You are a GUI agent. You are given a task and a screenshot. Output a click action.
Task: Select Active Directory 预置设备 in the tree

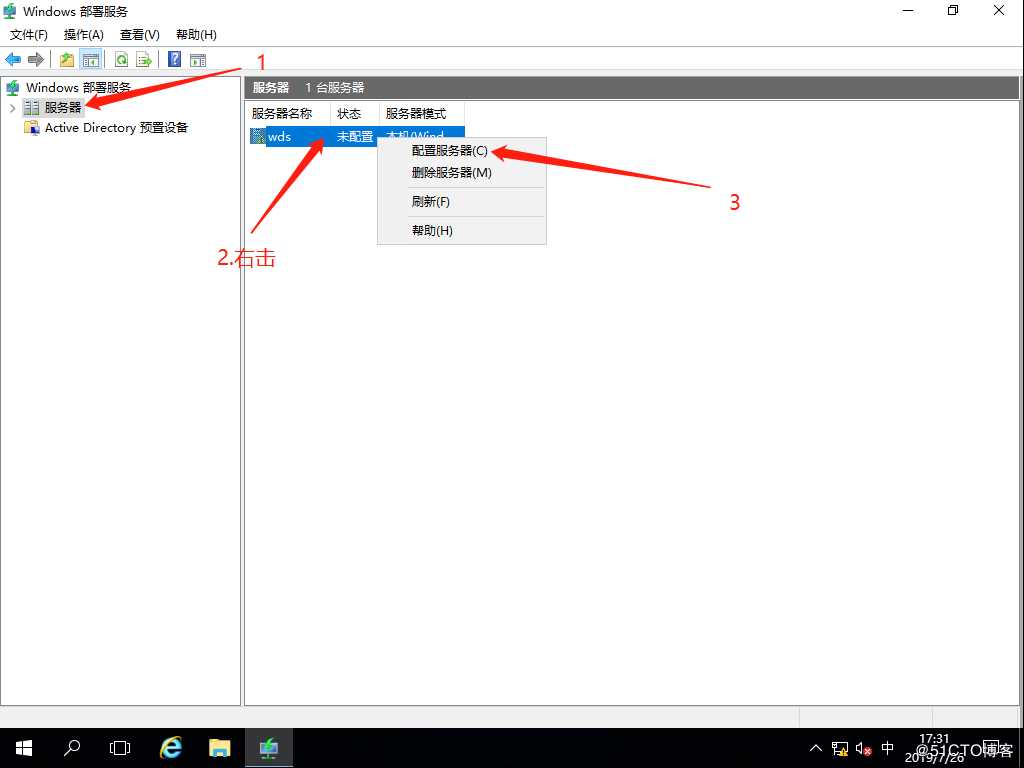(116, 128)
